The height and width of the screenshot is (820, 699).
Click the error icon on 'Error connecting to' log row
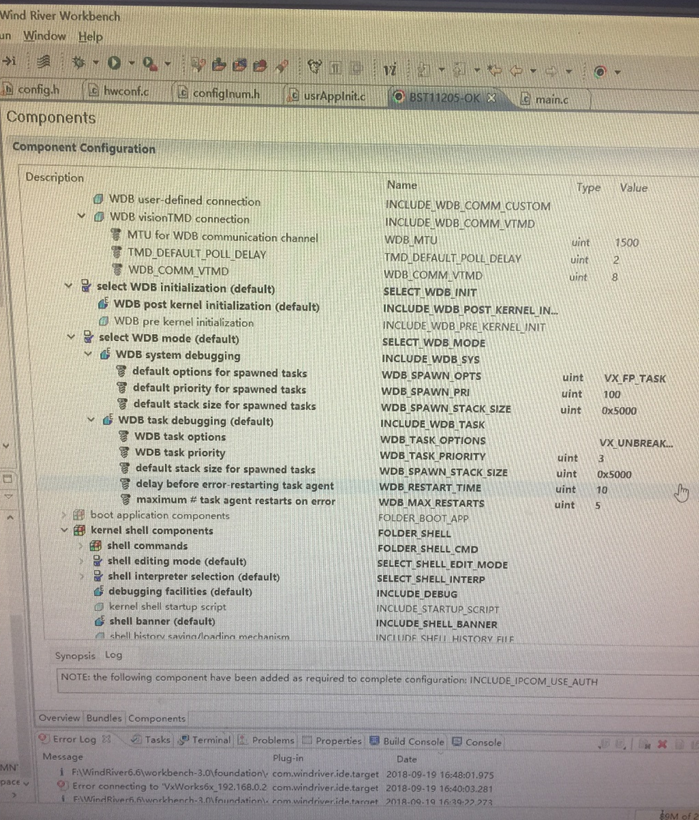click(62, 785)
